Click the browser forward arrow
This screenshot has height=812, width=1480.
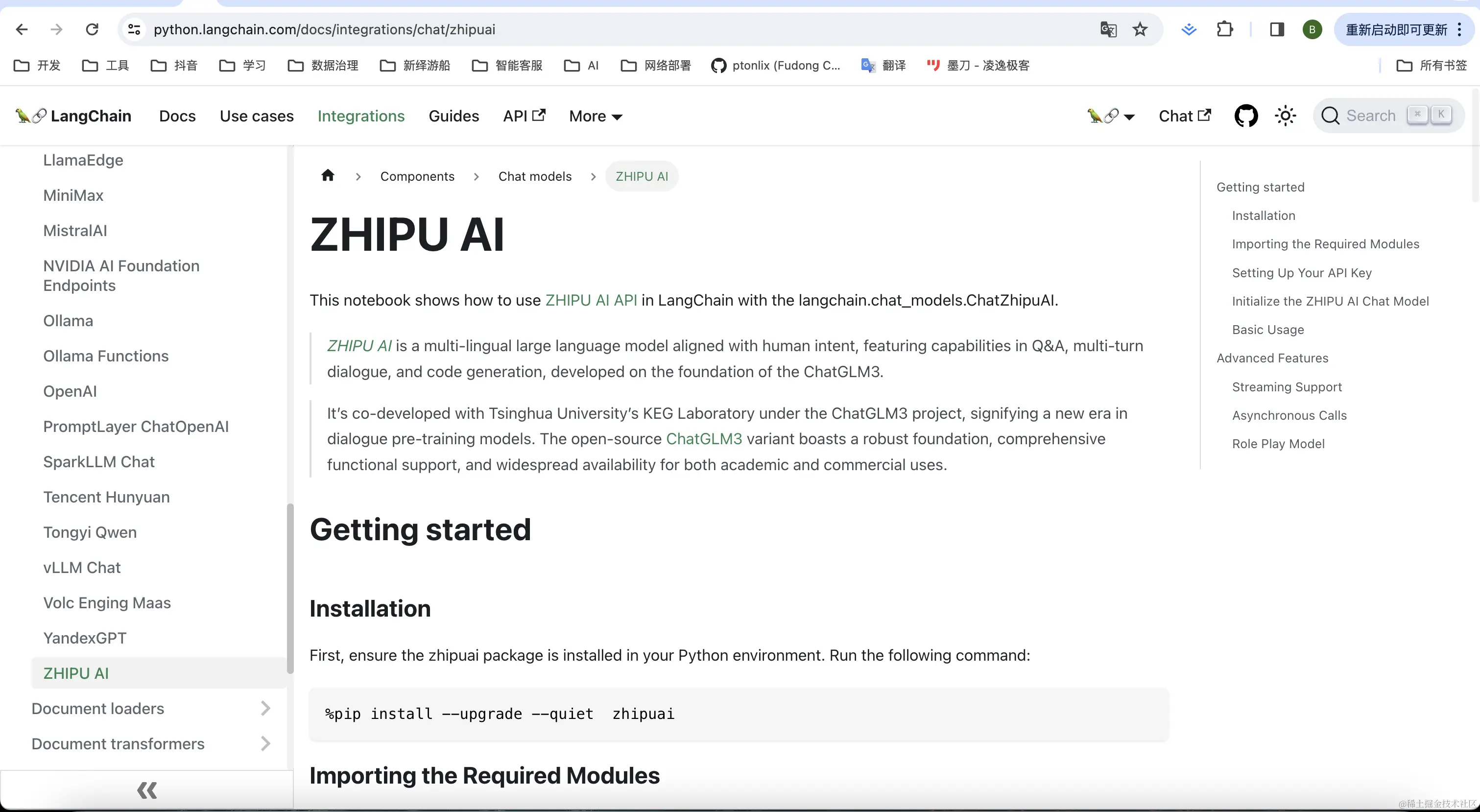[56, 29]
